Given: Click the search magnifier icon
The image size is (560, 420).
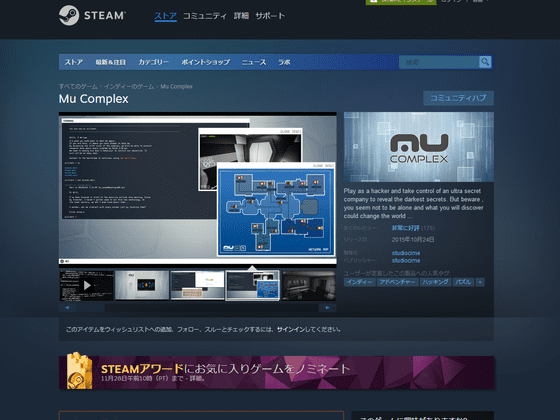Looking at the screenshot, I should point(485,62).
